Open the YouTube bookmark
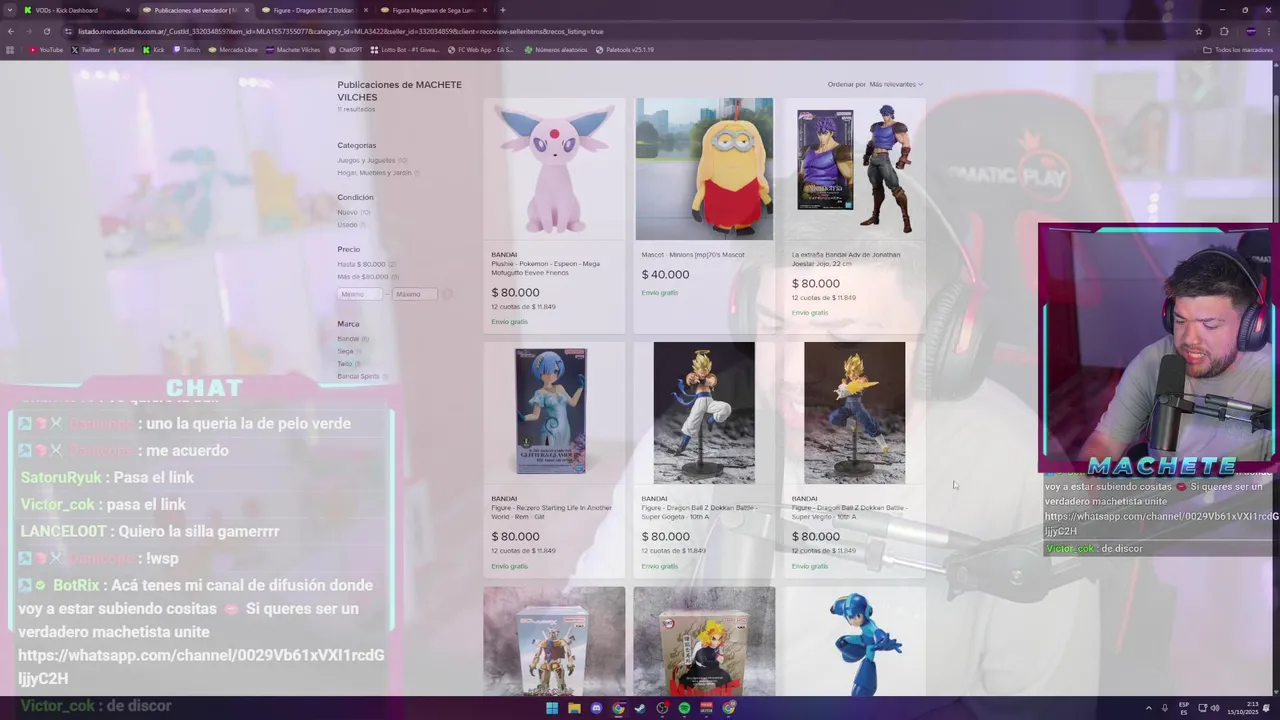 point(46,49)
